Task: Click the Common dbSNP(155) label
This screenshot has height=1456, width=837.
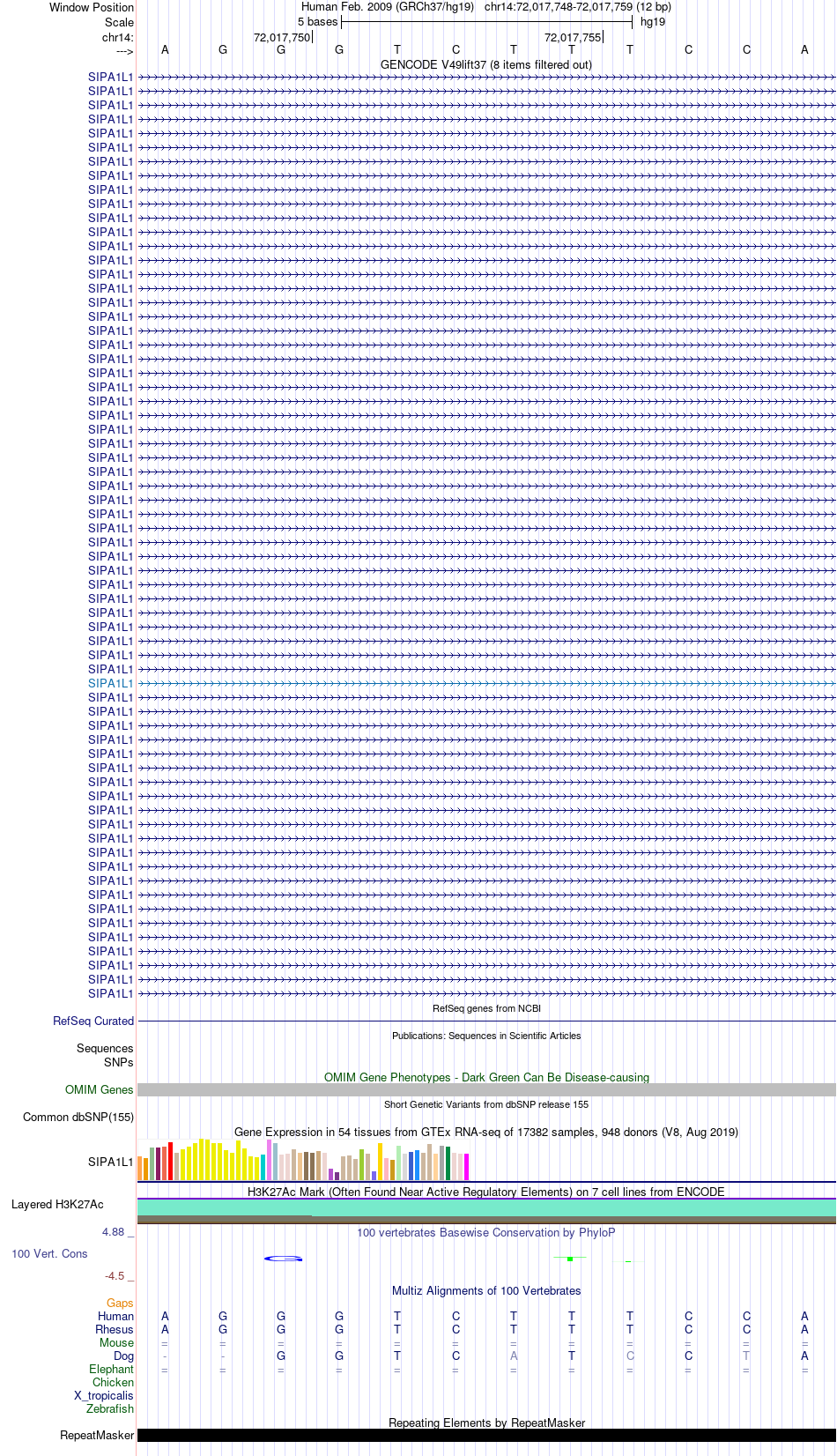Action: [78, 1117]
